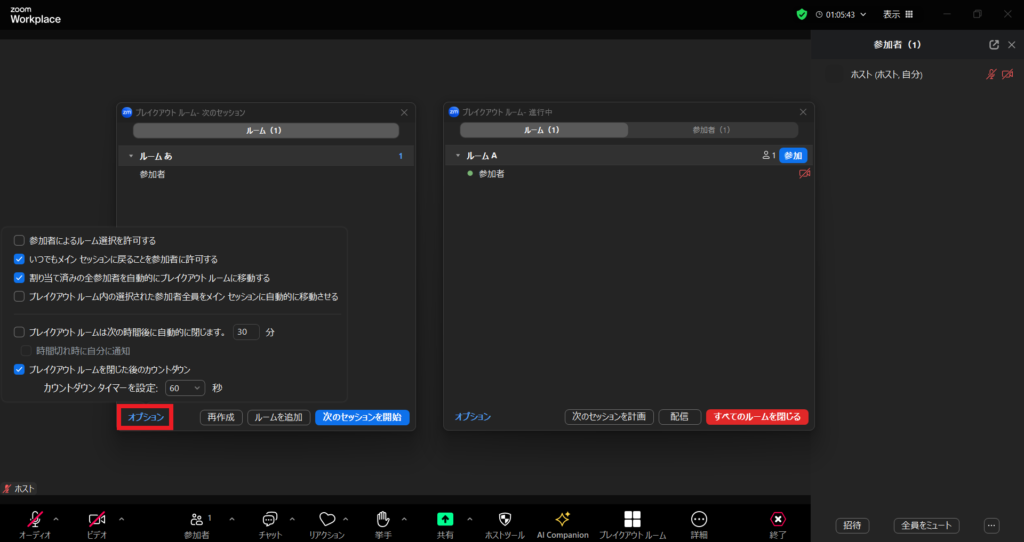Click the raise hand (挙手) icon
Viewport: 1024px width, 542px height.
382,518
